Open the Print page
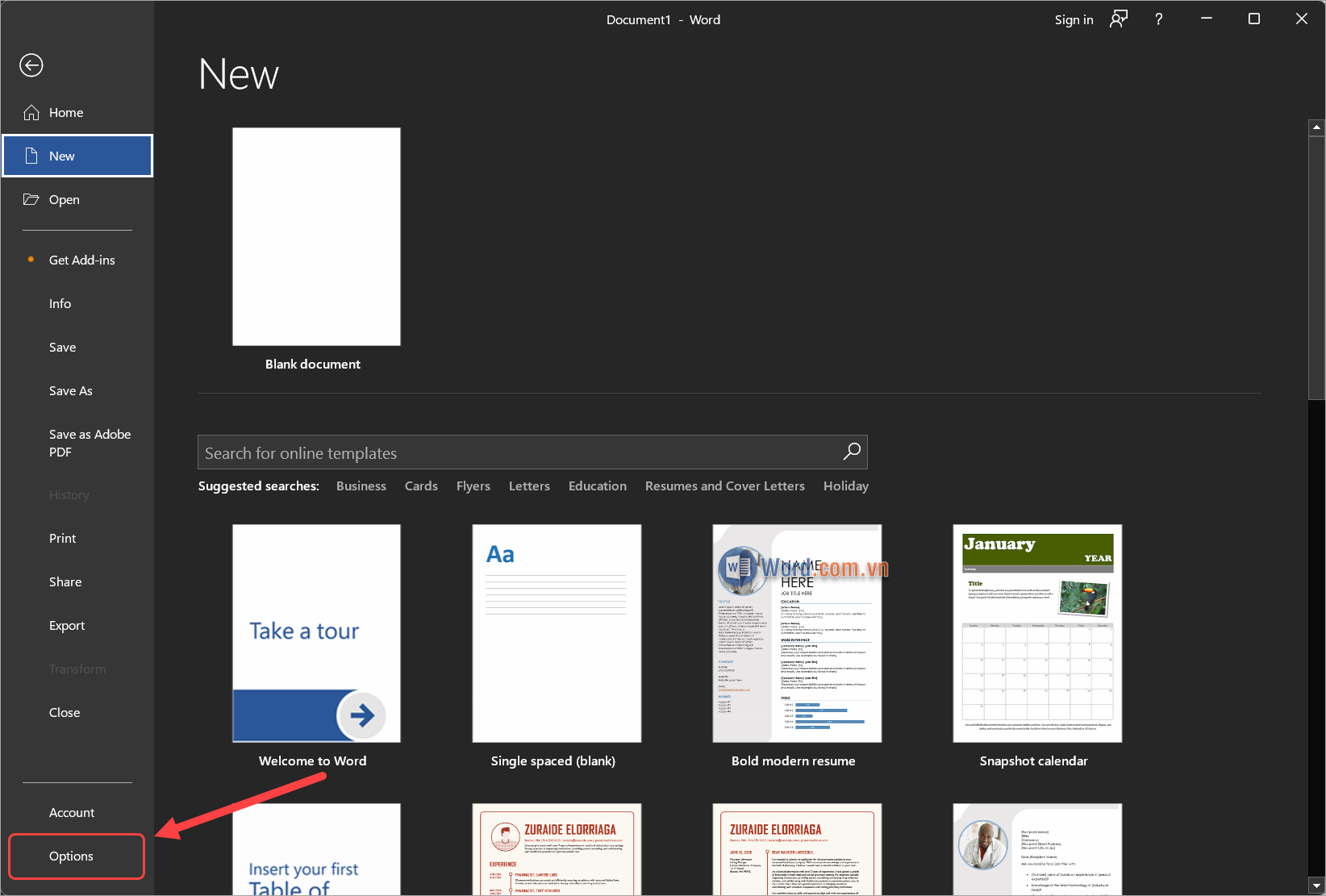This screenshot has width=1326, height=896. (x=77, y=539)
